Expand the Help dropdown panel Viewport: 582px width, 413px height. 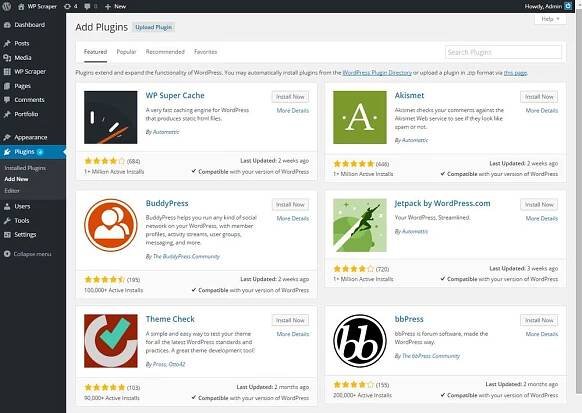[550, 19]
